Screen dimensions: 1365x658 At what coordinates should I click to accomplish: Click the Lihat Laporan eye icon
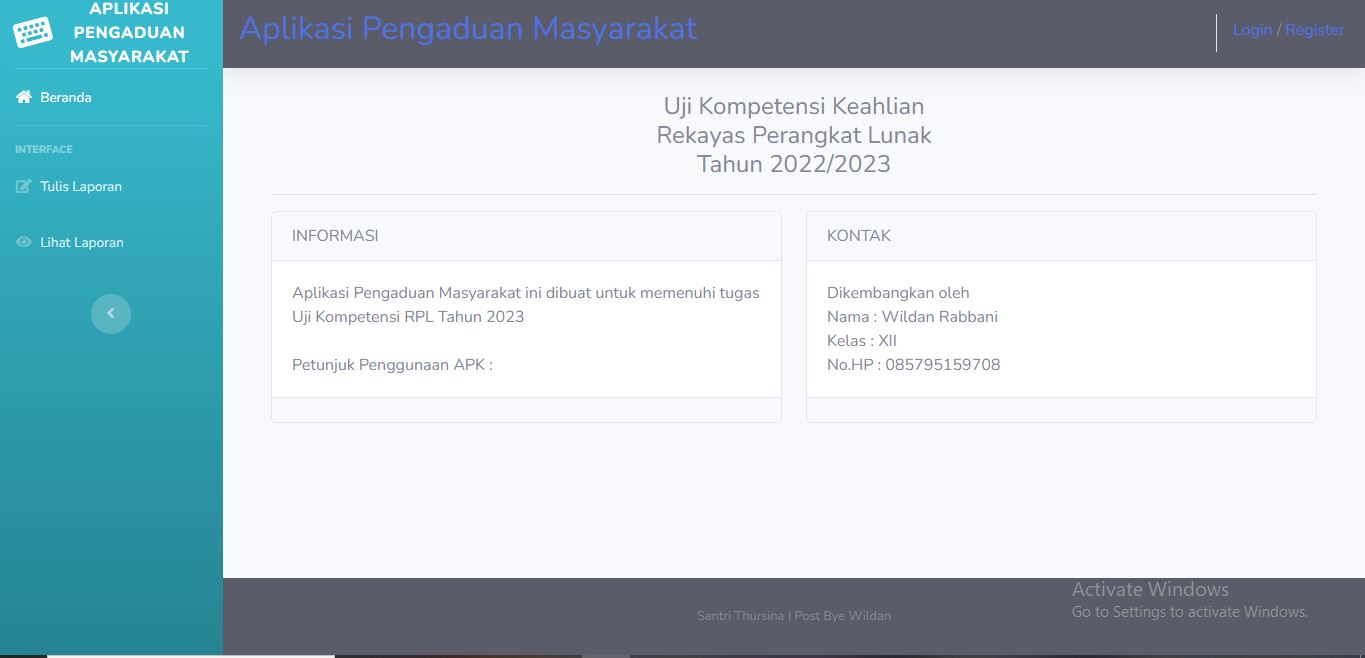pyautogui.click(x=24, y=242)
